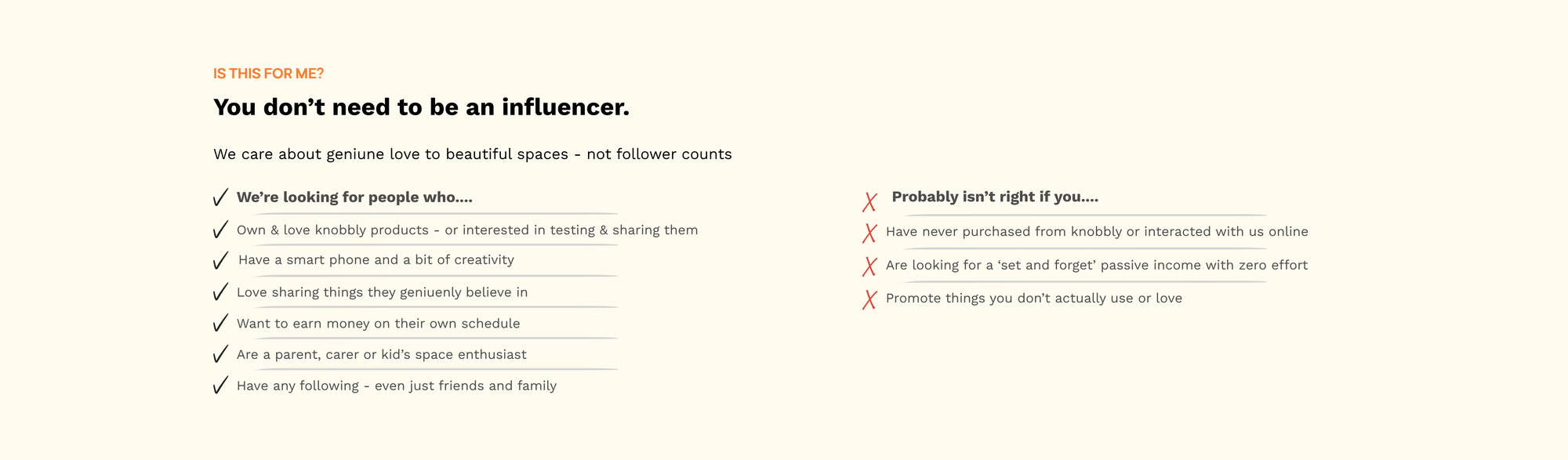Click red X next to "Promote things"

click(x=869, y=299)
